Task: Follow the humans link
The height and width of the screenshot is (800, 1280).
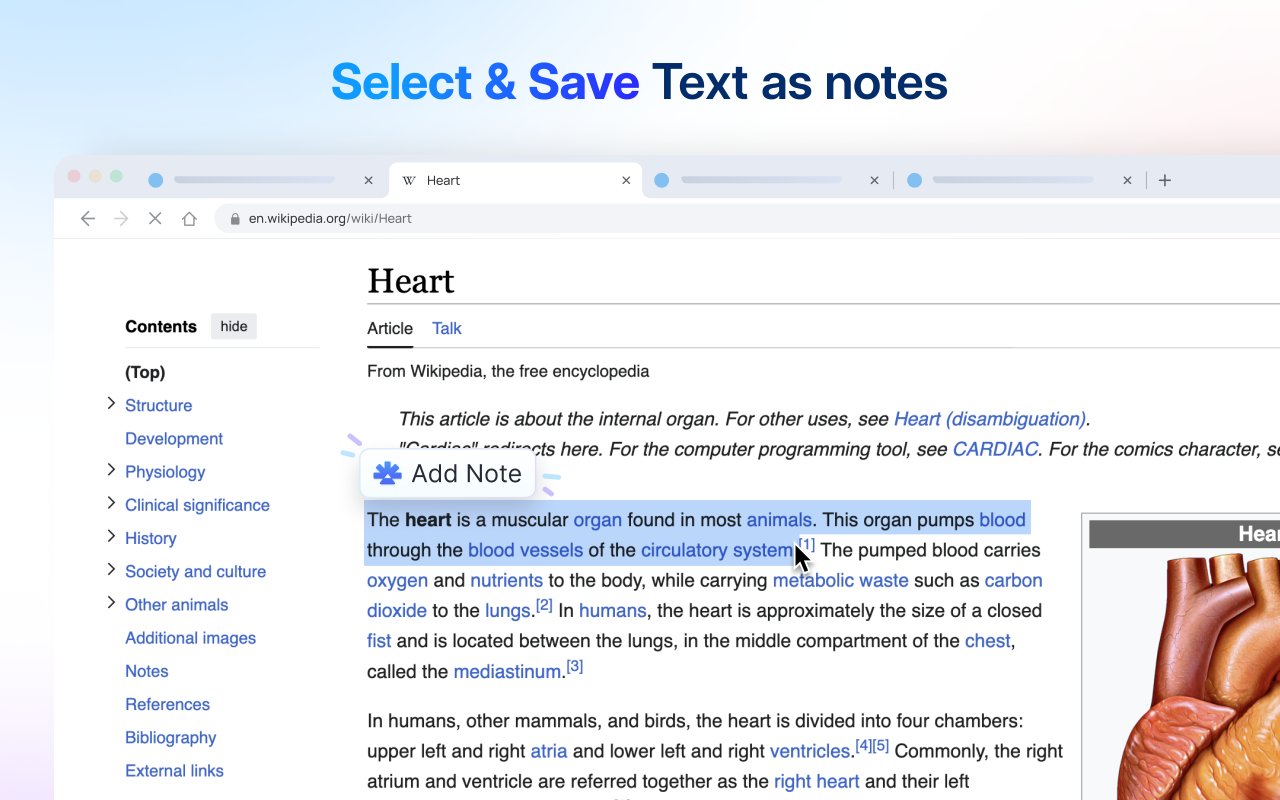Action: click(612, 611)
